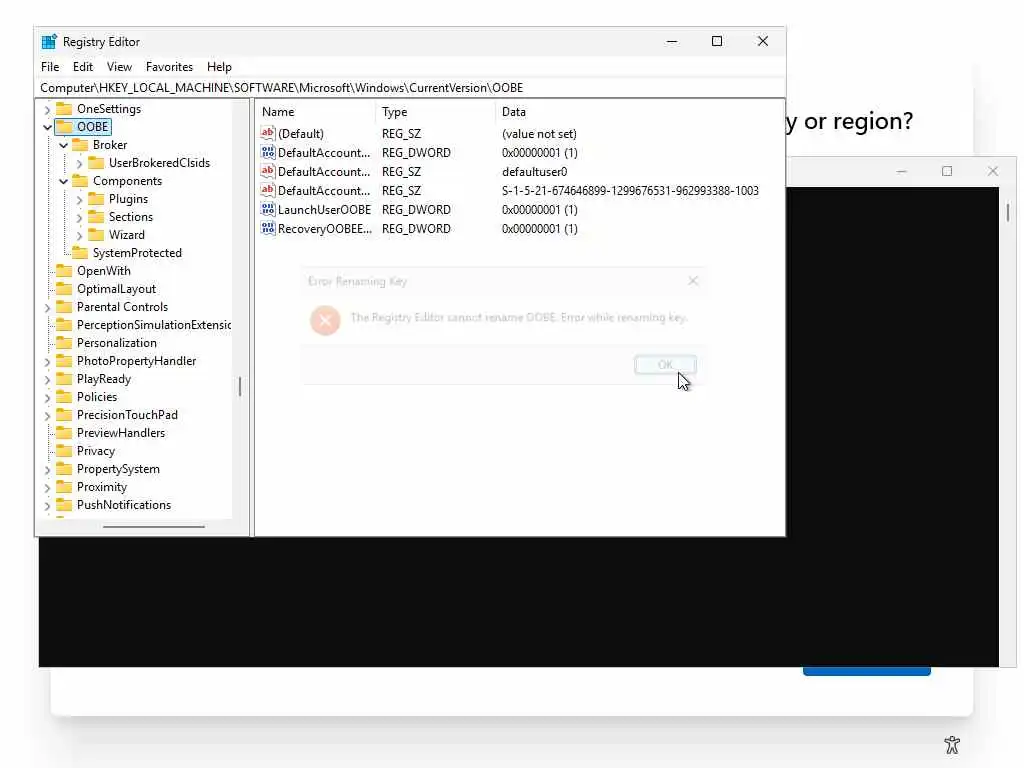Expand the Parental Controls key
Viewport: 1024px width, 768px height.
coord(47,307)
